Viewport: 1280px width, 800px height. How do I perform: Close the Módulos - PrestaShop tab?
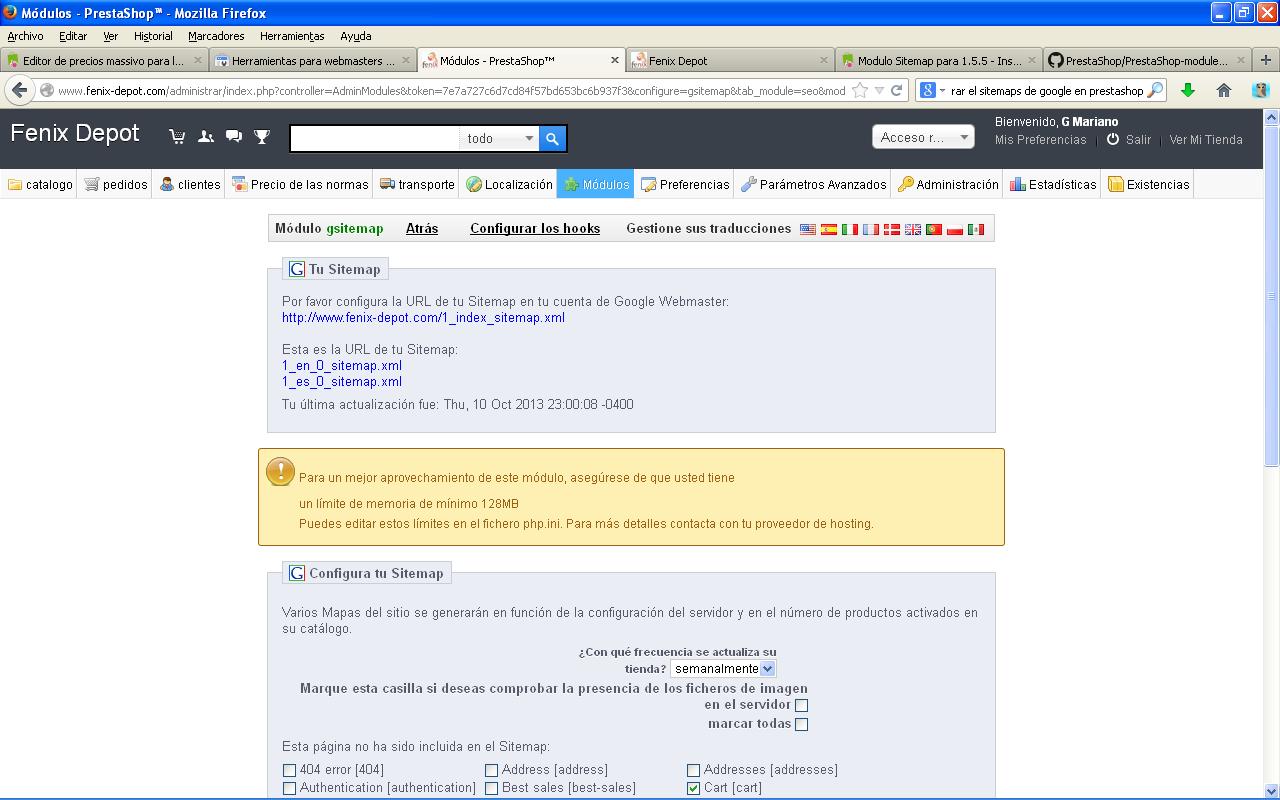pyautogui.click(x=615, y=60)
